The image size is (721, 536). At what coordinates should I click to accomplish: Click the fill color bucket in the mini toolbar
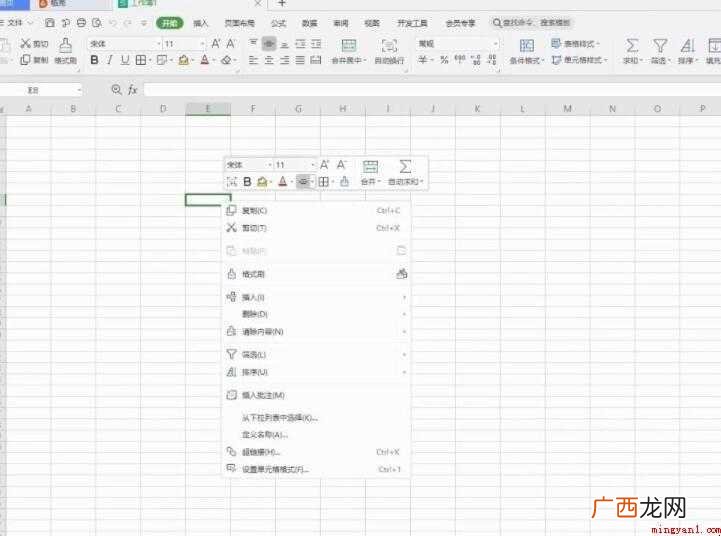(262, 182)
